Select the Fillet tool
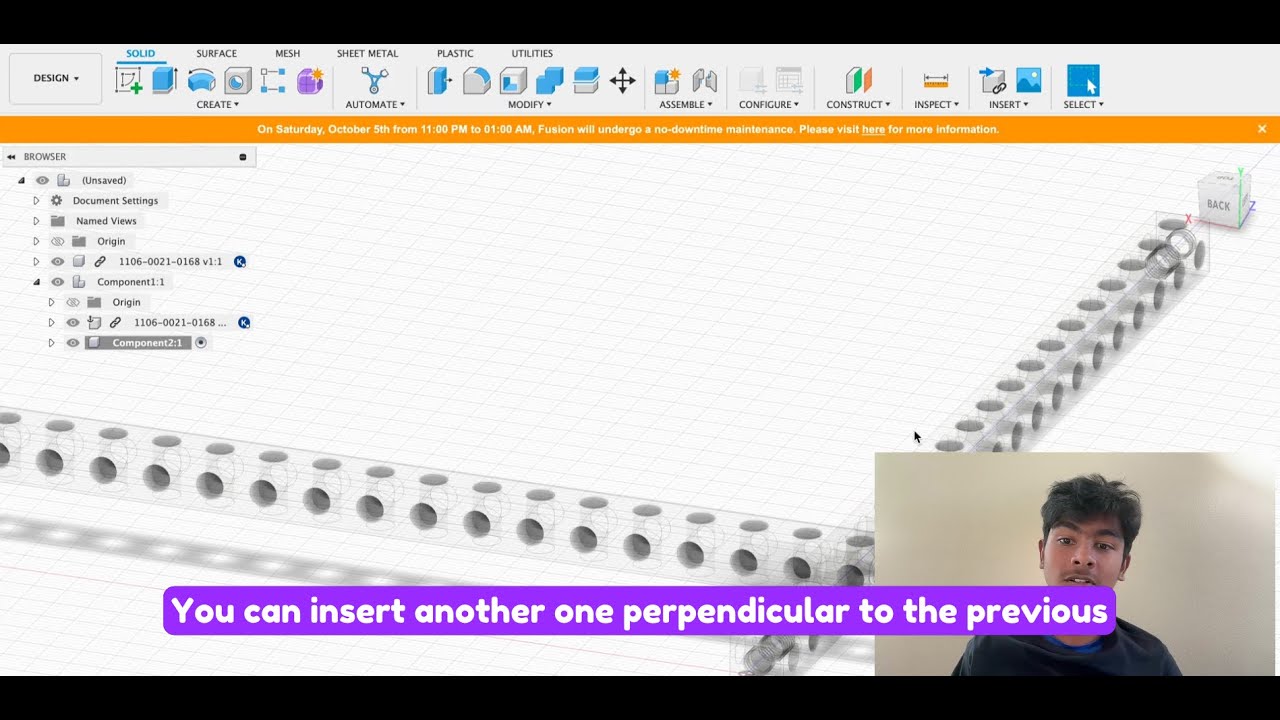Viewport: 1280px width, 720px height. coord(477,81)
